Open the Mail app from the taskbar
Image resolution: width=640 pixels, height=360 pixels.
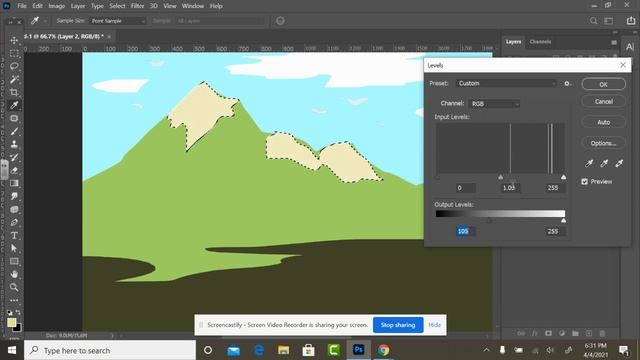click(233, 350)
